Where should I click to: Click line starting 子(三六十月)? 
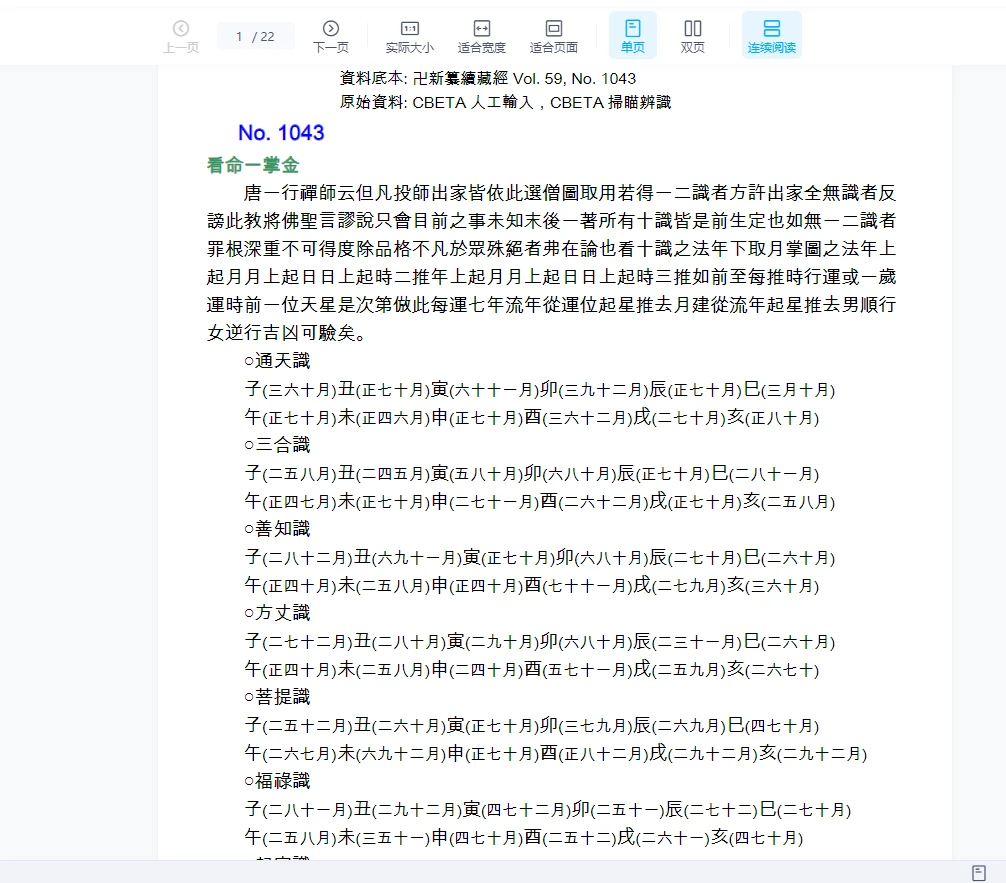click(540, 389)
